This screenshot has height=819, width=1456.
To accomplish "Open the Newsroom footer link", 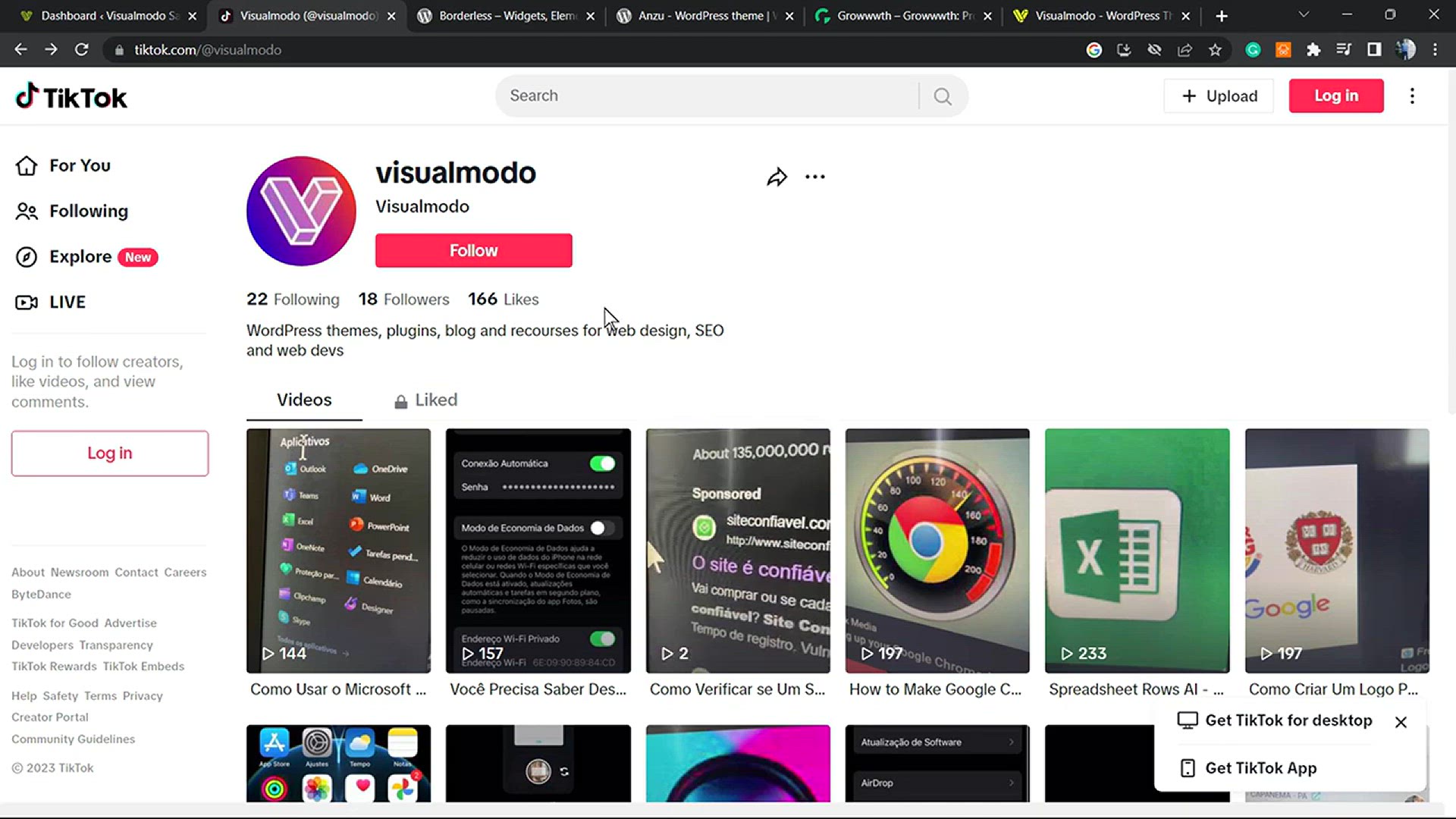I will [x=80, y=573].
